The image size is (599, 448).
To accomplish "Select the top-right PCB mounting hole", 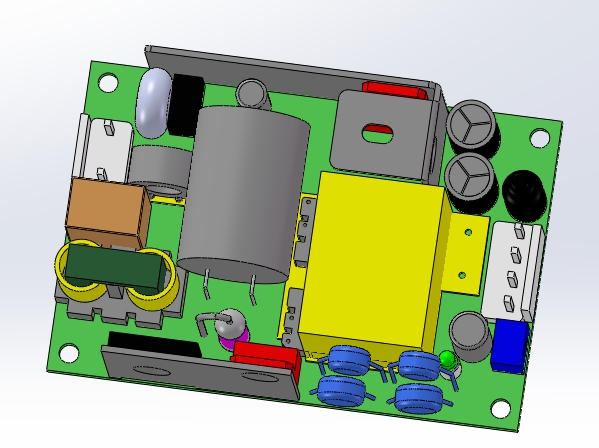I will (x=539, y=138).
